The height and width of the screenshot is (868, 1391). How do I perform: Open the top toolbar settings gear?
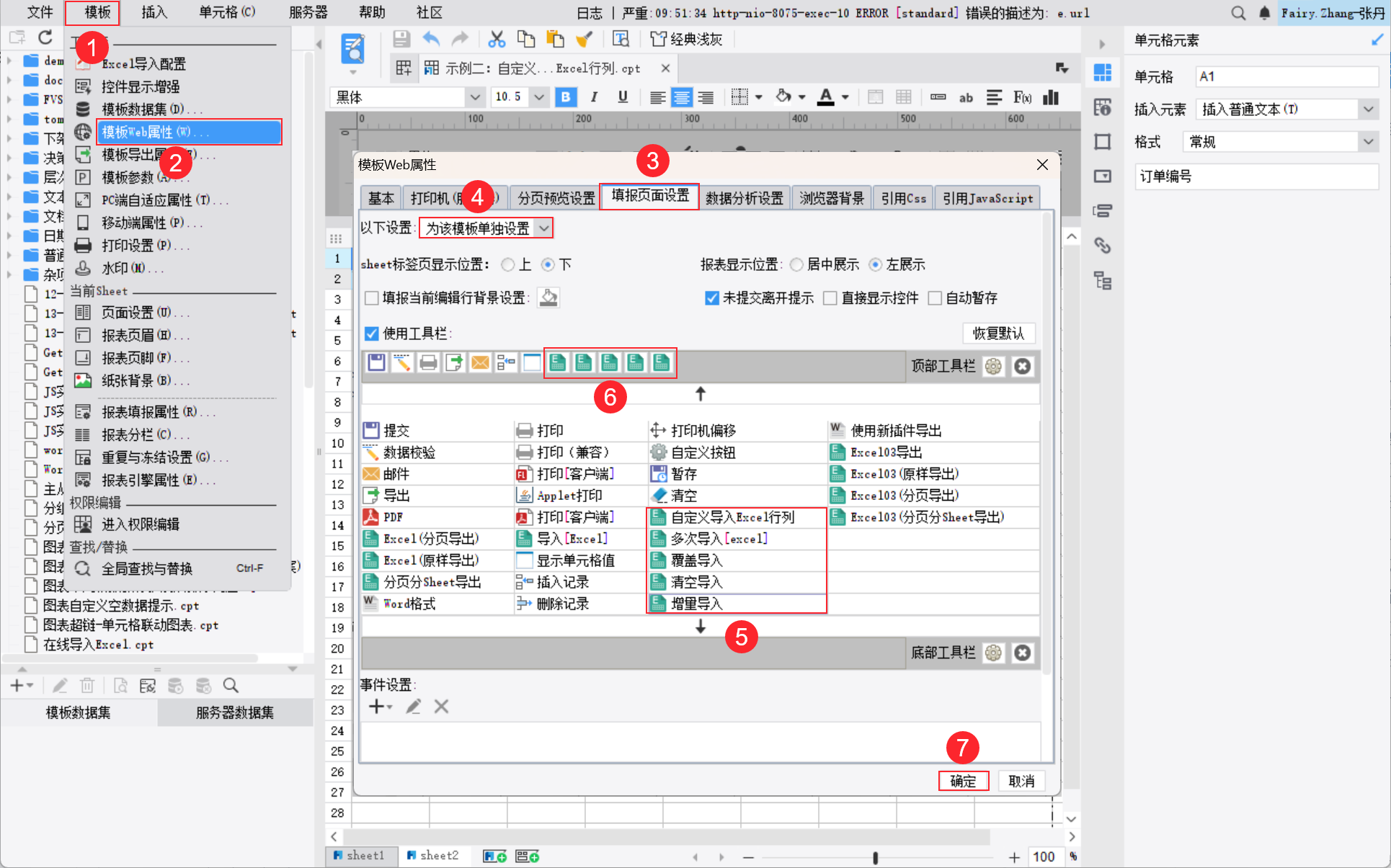(x=993, y=367)
